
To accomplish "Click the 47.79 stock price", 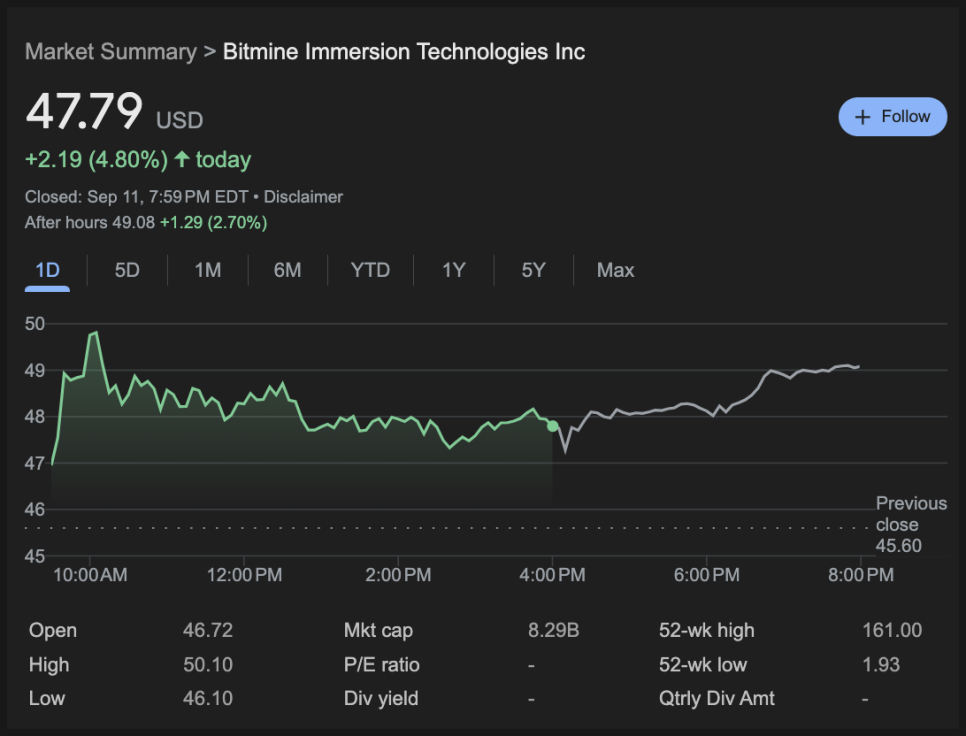I will tap(84, 111).
